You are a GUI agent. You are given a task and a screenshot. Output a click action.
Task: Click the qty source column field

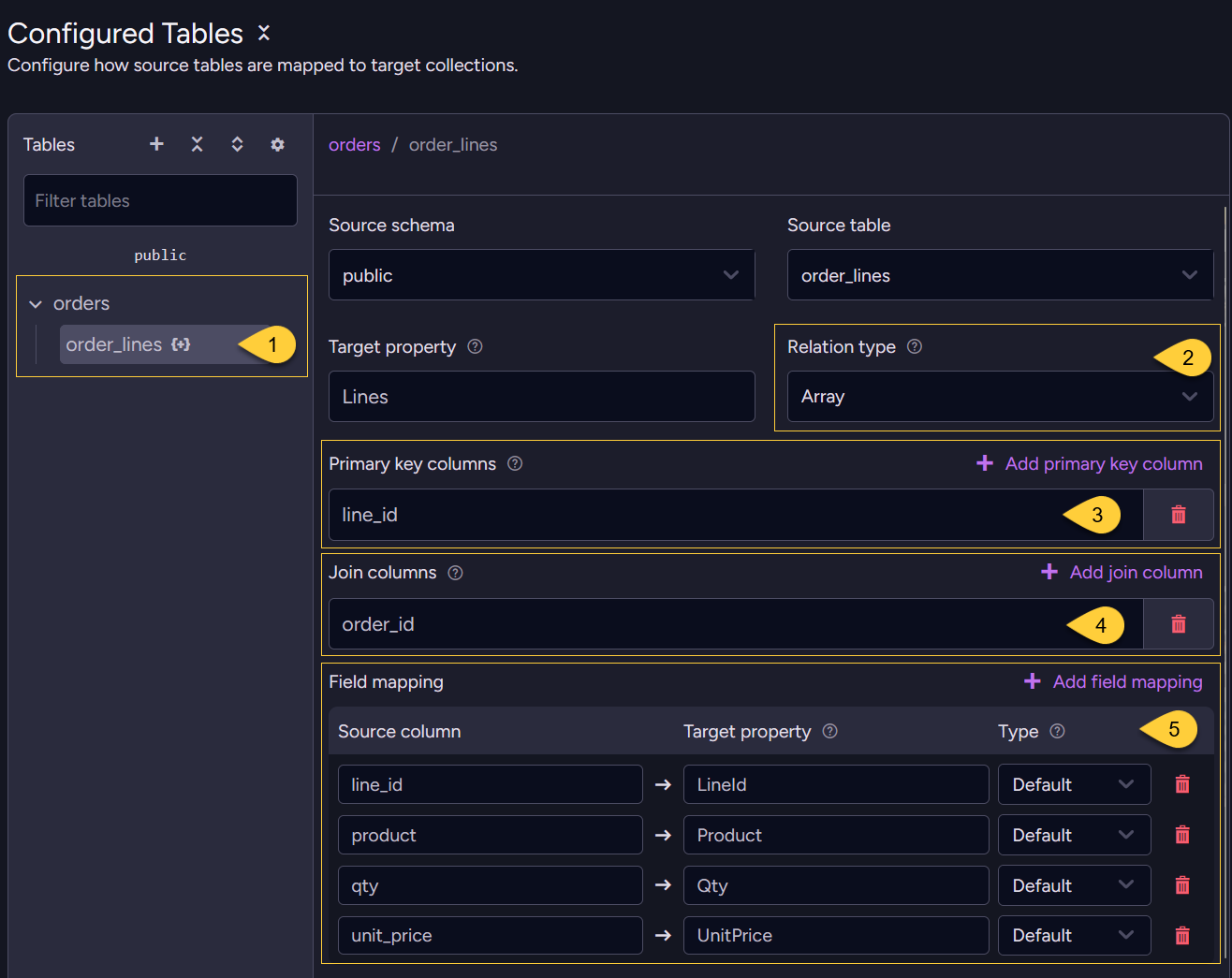[x=491, y=885]
